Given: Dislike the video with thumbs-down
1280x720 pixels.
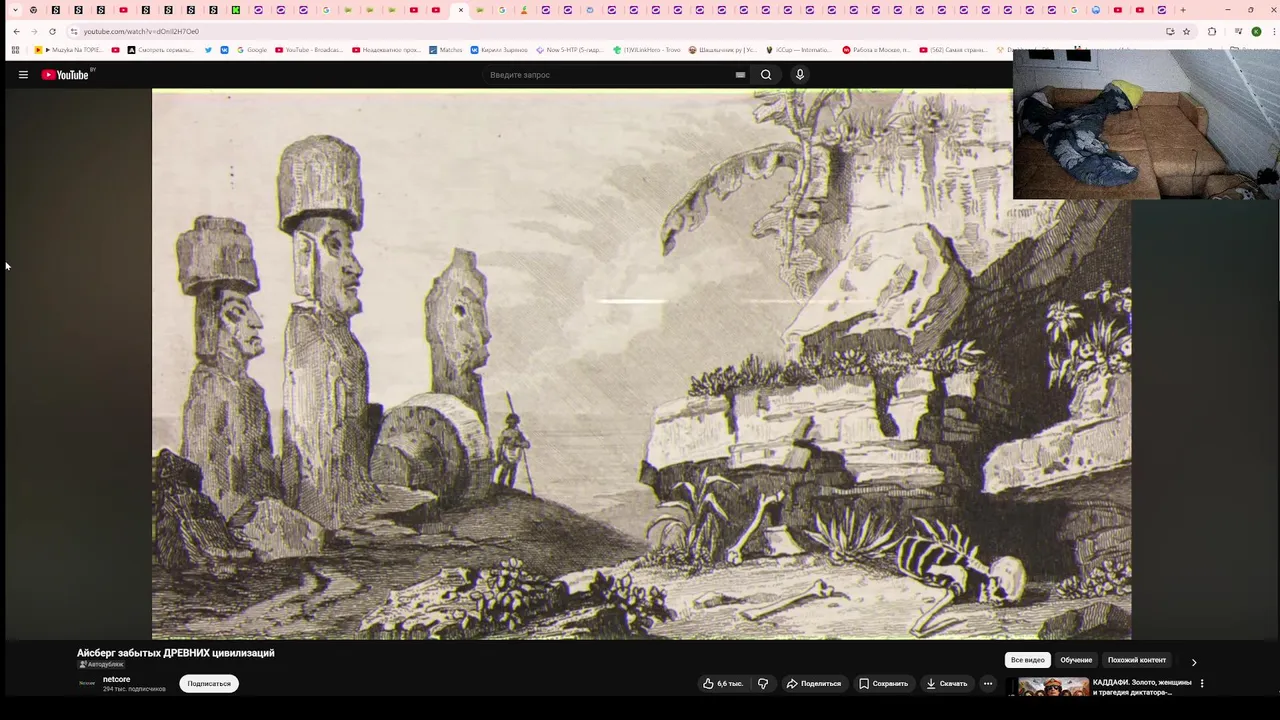Looking at the screenshot, I should point(763,684).
